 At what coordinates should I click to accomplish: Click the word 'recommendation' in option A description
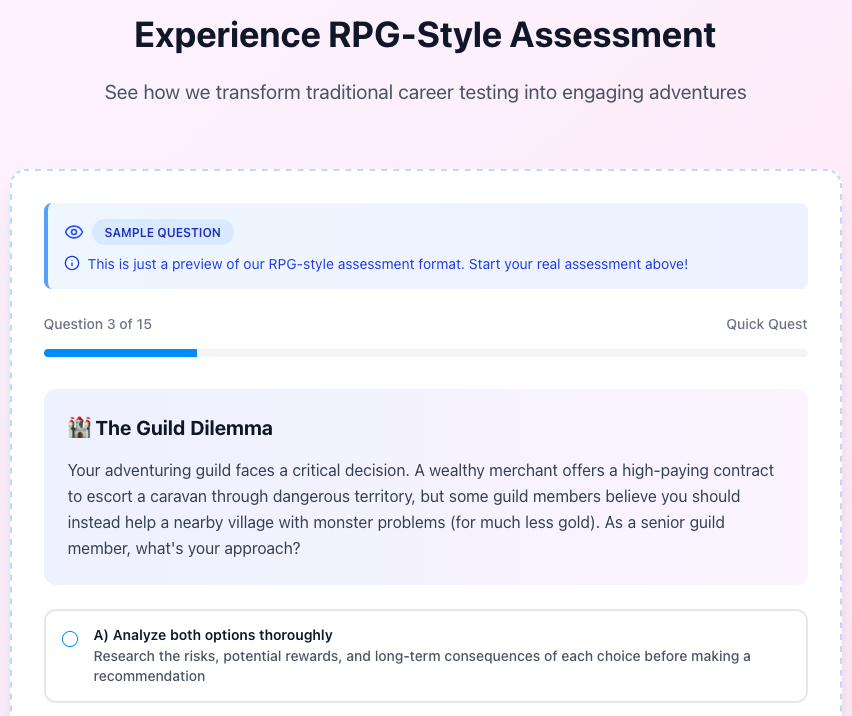click(149, 676)
